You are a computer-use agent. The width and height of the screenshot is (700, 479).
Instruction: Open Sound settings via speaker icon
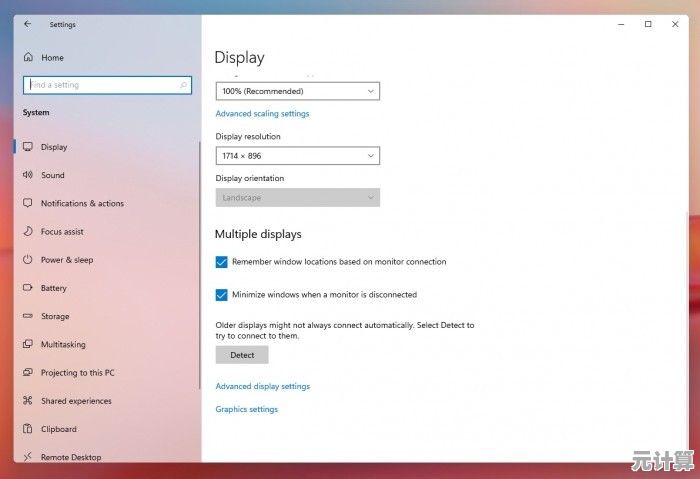click(27, 175)
